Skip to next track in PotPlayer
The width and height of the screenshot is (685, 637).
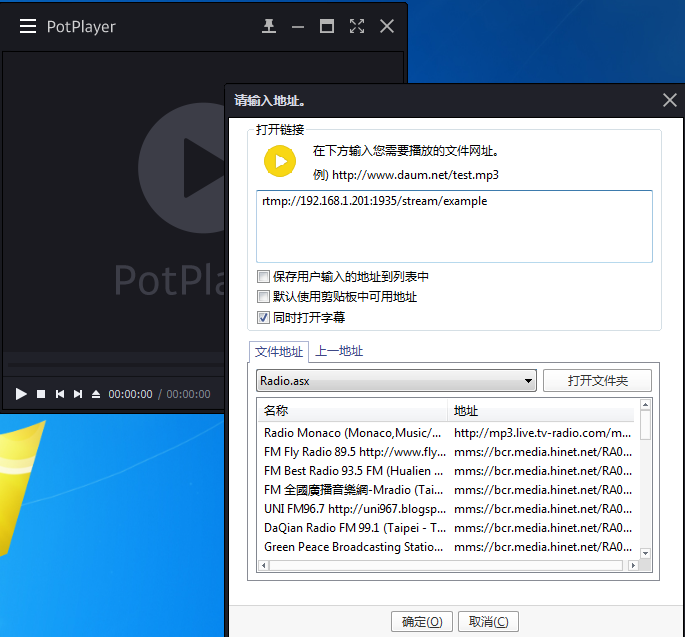coord(78,394)
